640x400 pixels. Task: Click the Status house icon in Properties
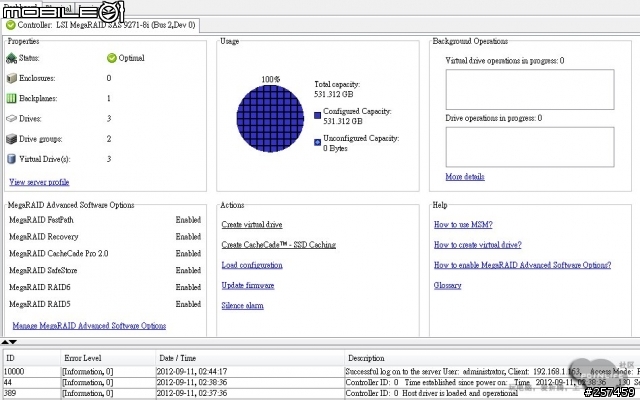point(11,58)
